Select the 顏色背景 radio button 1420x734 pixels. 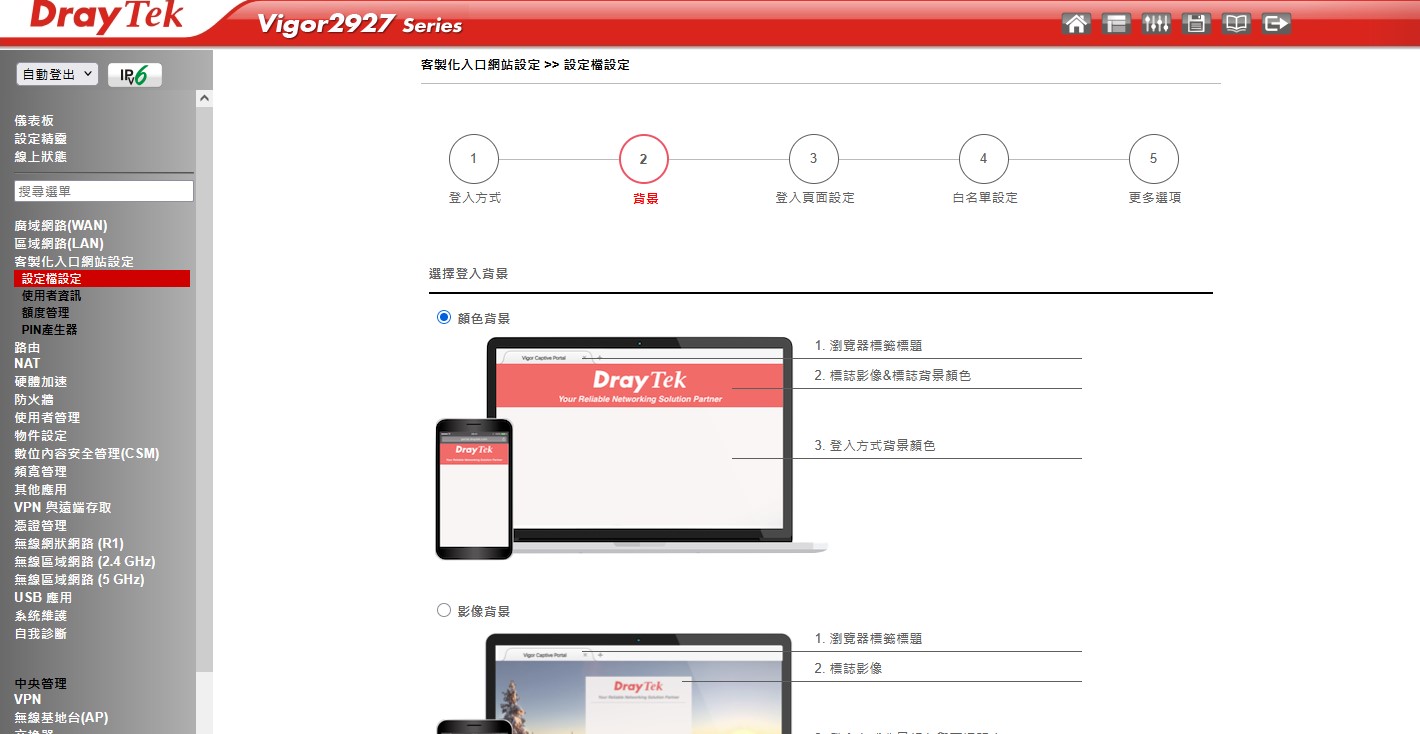coord(444,318)
